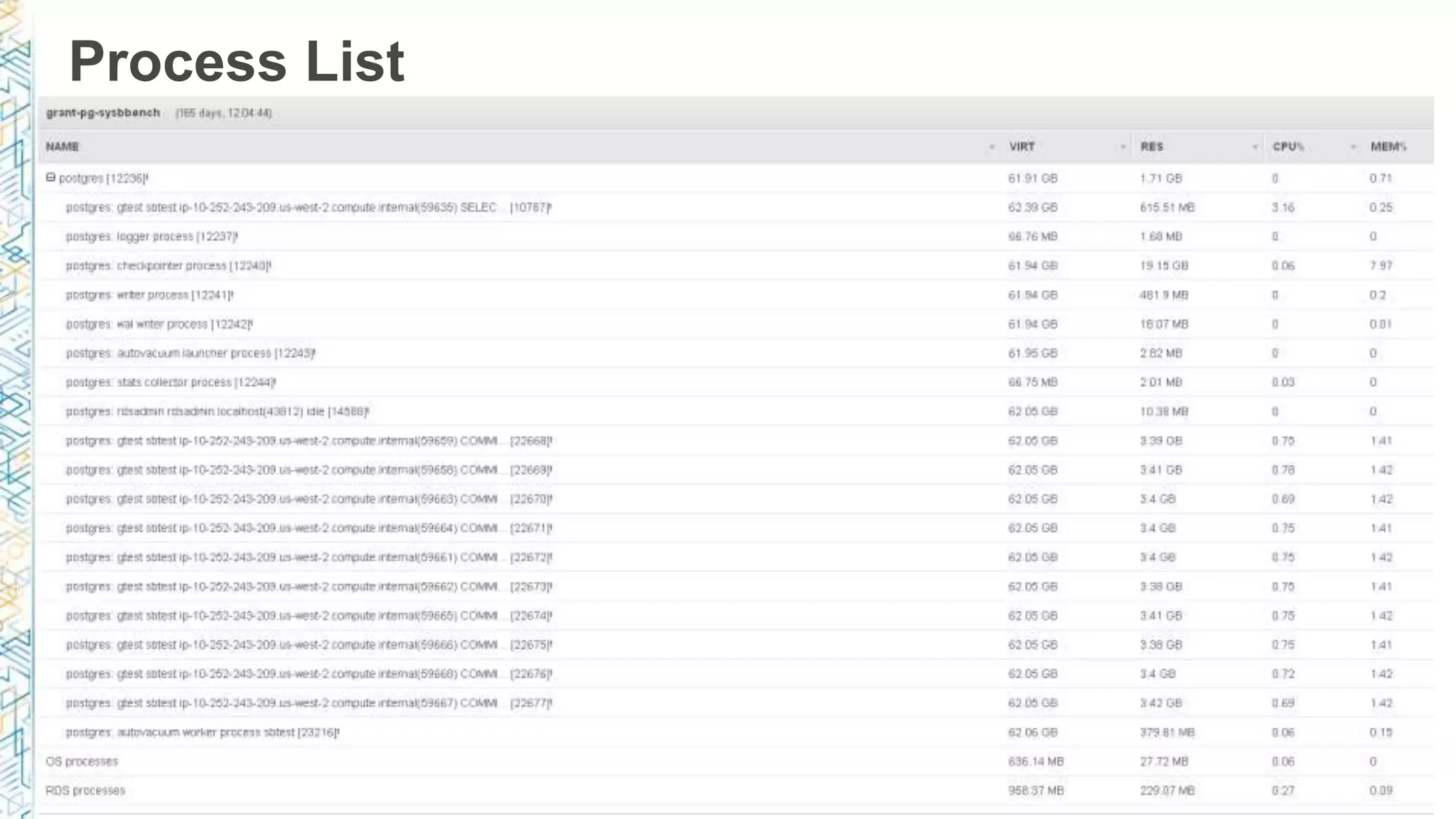Click CPU% value 0.78 of process [22669]
The height and width of the screenshot is (819, 1456).
(x=1283, y=470)
